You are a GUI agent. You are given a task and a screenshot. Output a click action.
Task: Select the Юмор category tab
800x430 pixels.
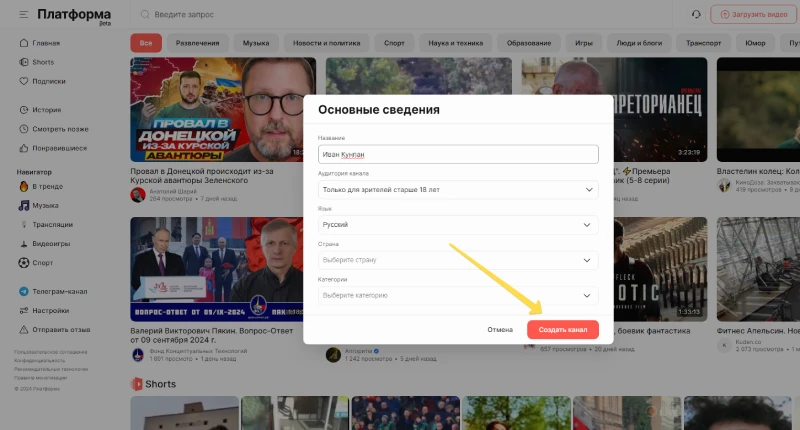pyautogui.click(x=755, y=43)
